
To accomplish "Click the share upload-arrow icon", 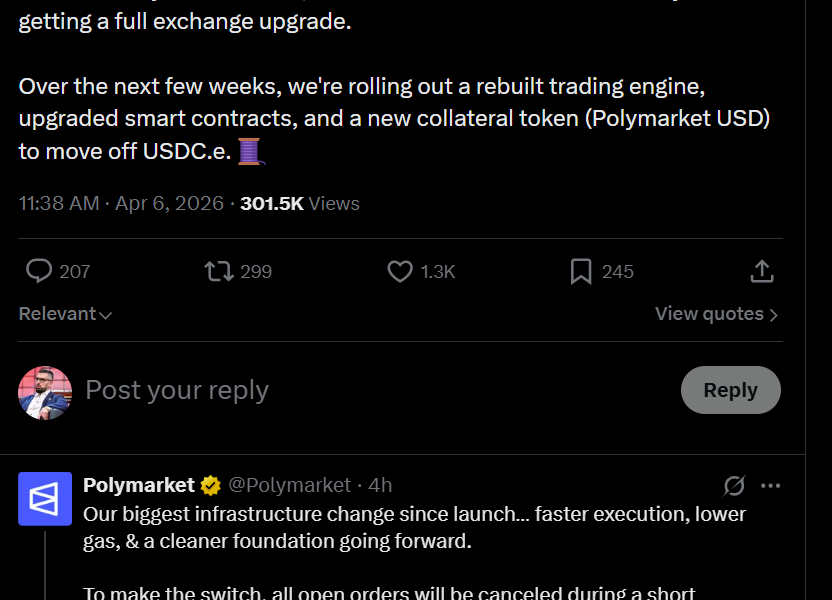I will point(761,271).
